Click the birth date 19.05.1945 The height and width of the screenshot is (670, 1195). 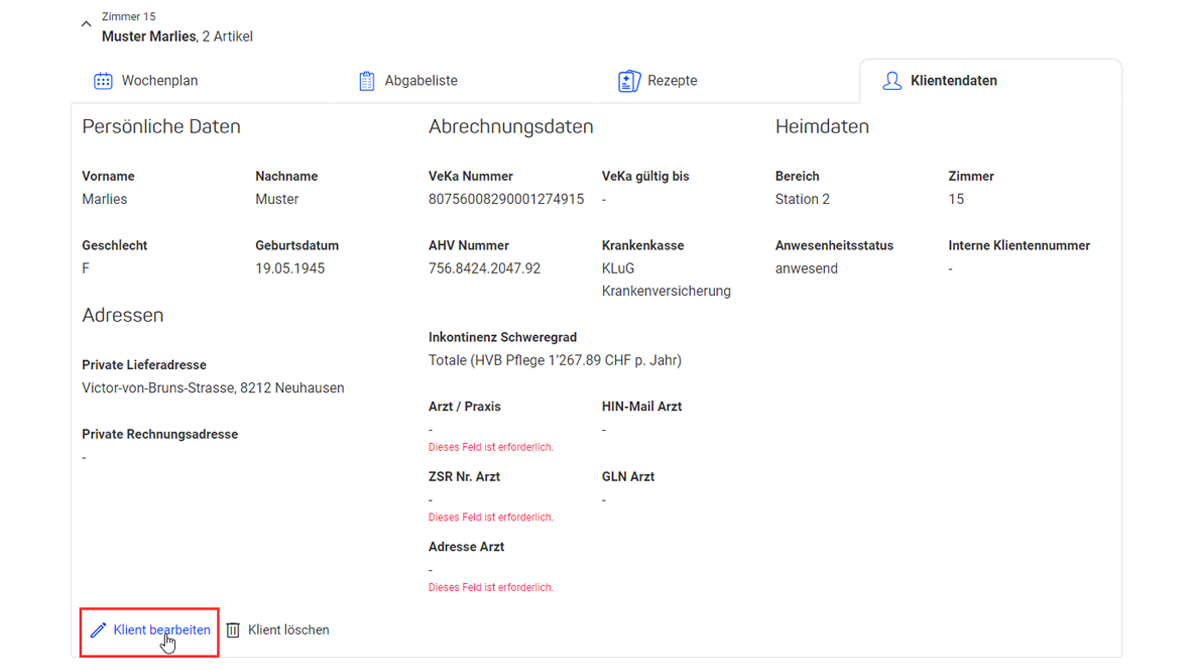click(x=290, y=268)
